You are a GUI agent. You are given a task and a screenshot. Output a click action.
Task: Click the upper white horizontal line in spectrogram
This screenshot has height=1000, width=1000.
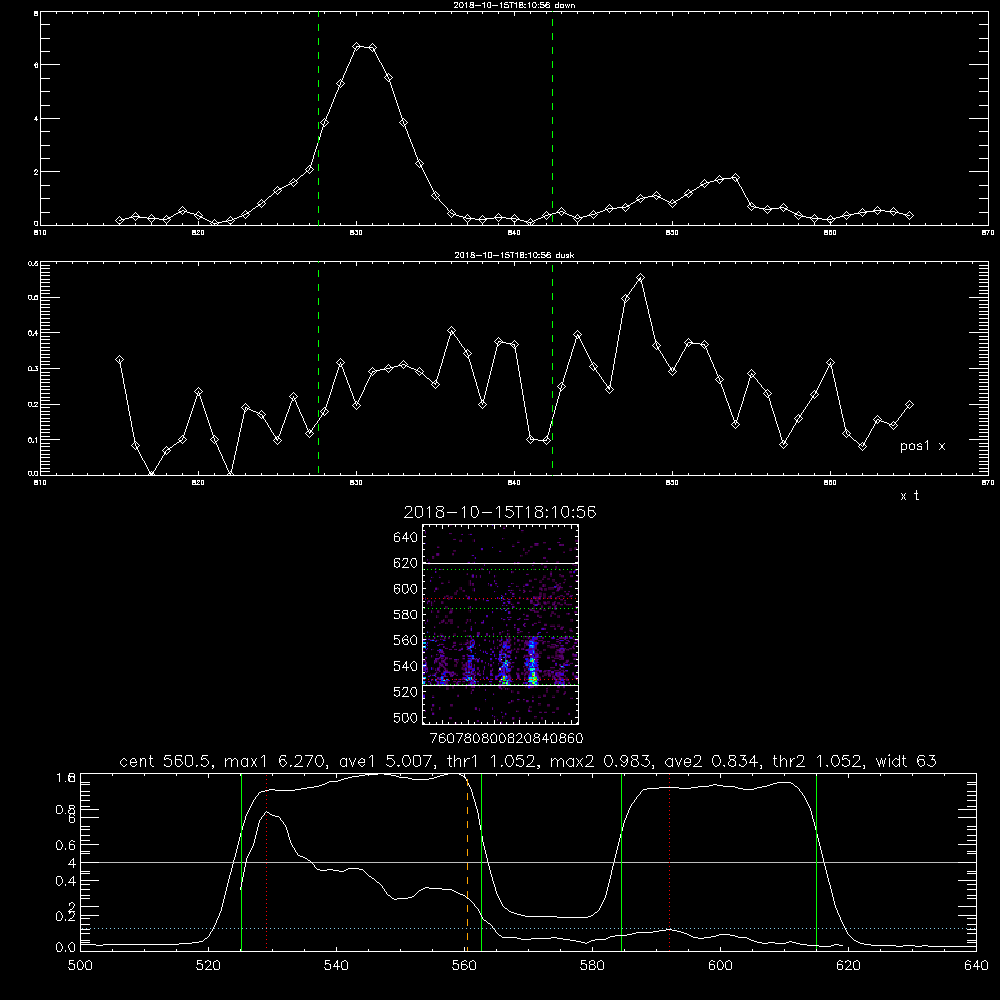500,563
